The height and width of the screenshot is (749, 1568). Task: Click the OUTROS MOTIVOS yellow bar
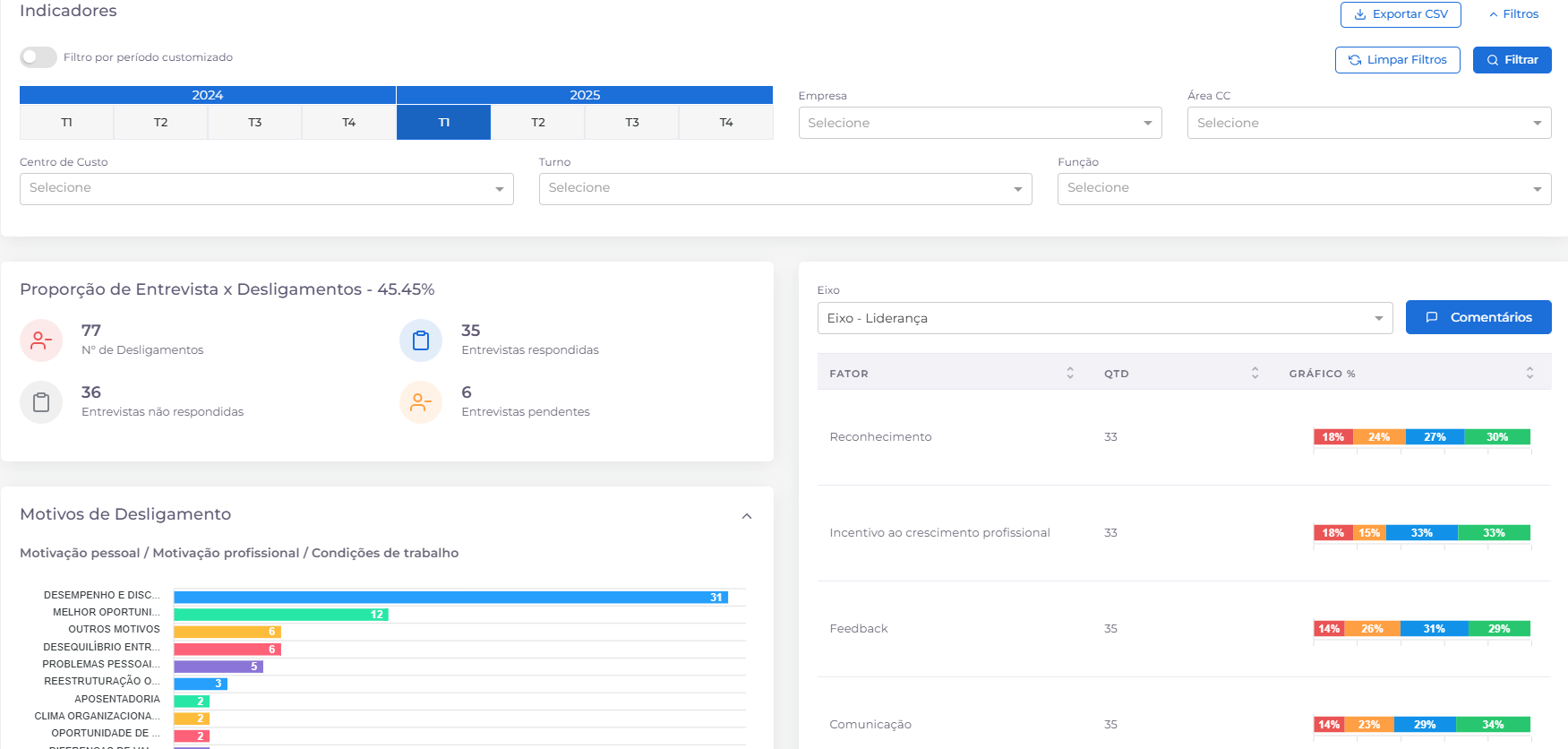click(227, 632)
